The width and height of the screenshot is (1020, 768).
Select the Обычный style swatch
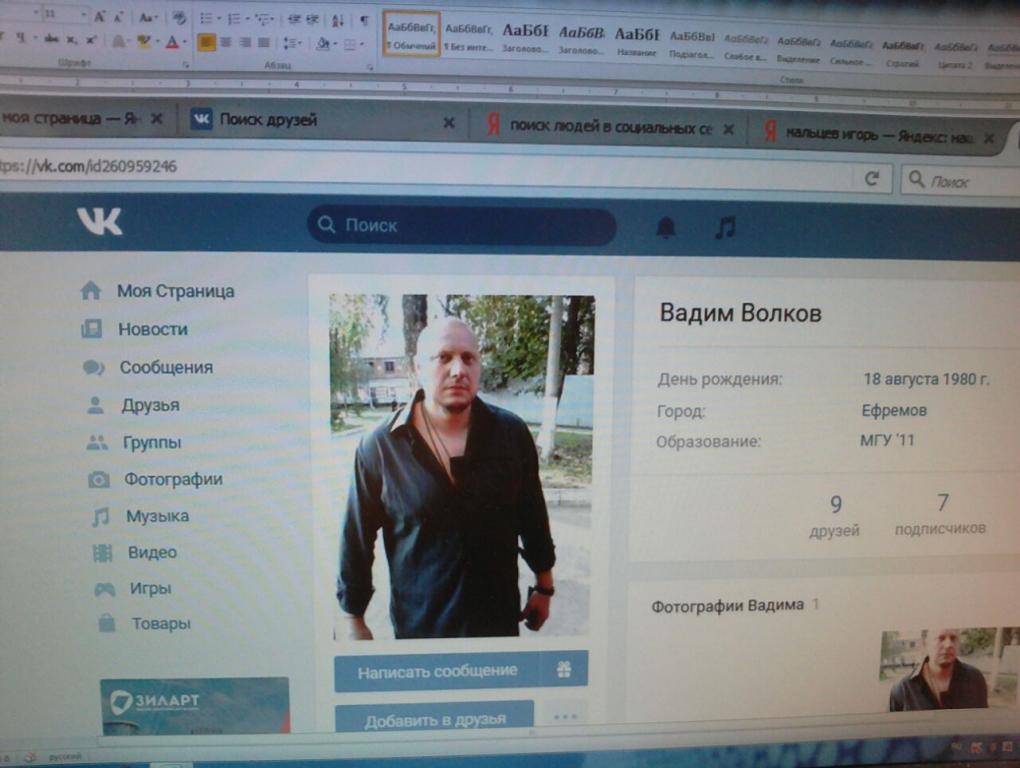[x=411, y=35]
